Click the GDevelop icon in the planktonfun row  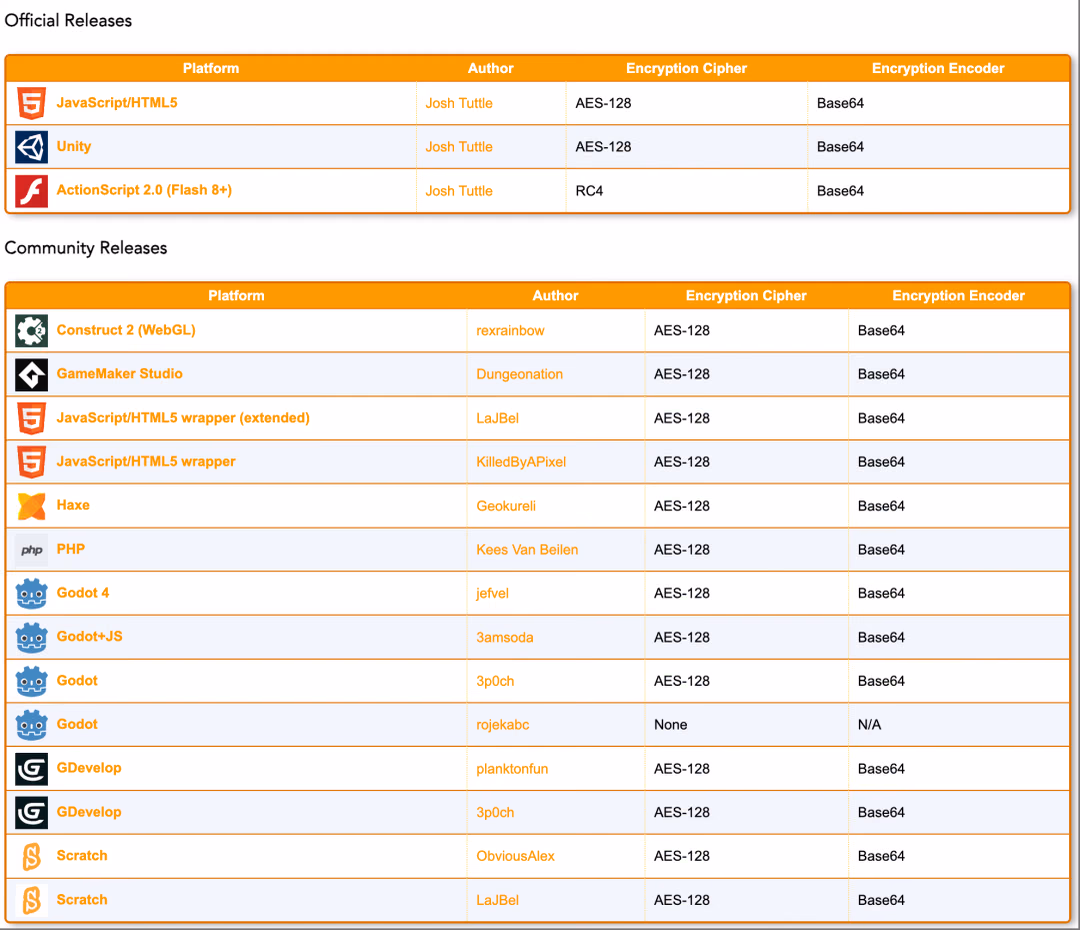point(32,769)
